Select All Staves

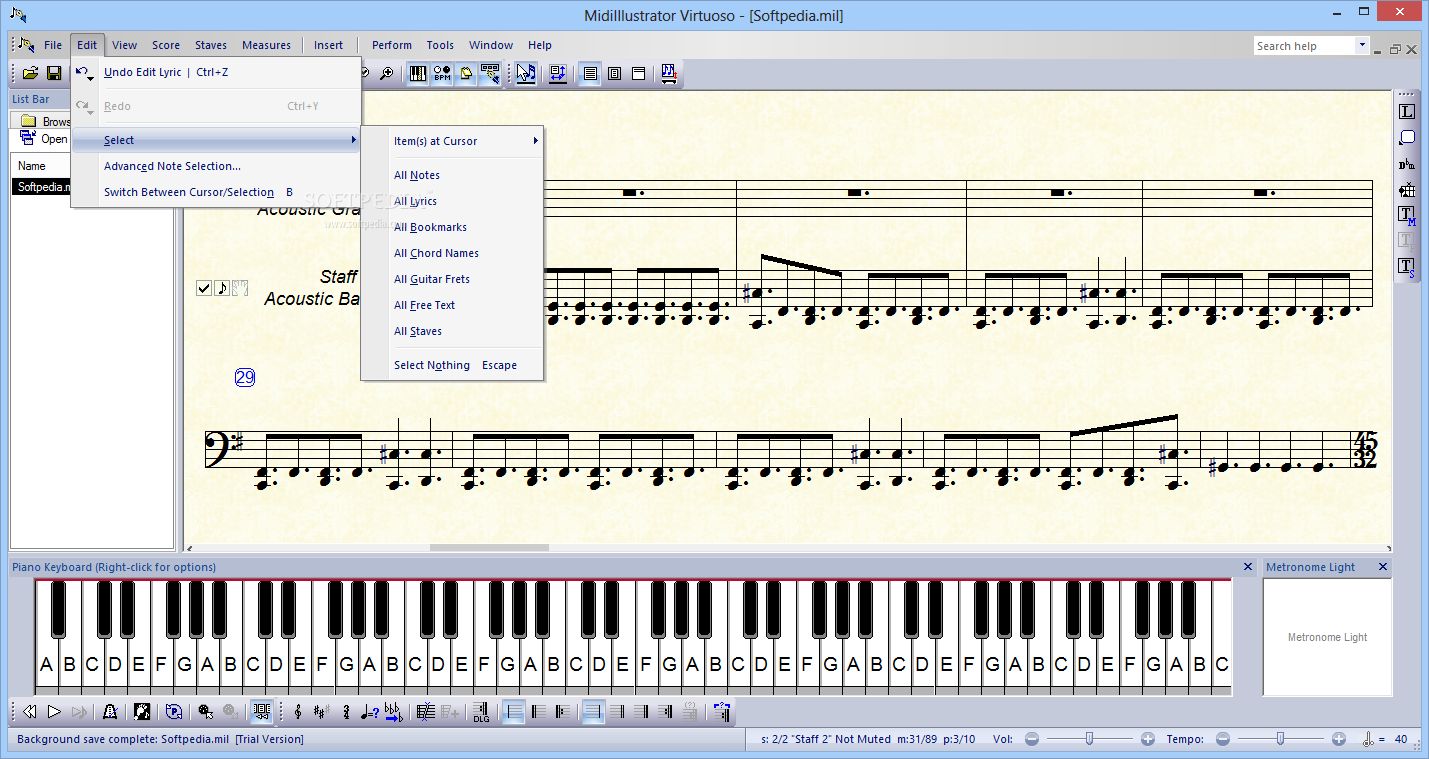pyautogui.click(x=418, y=331)
